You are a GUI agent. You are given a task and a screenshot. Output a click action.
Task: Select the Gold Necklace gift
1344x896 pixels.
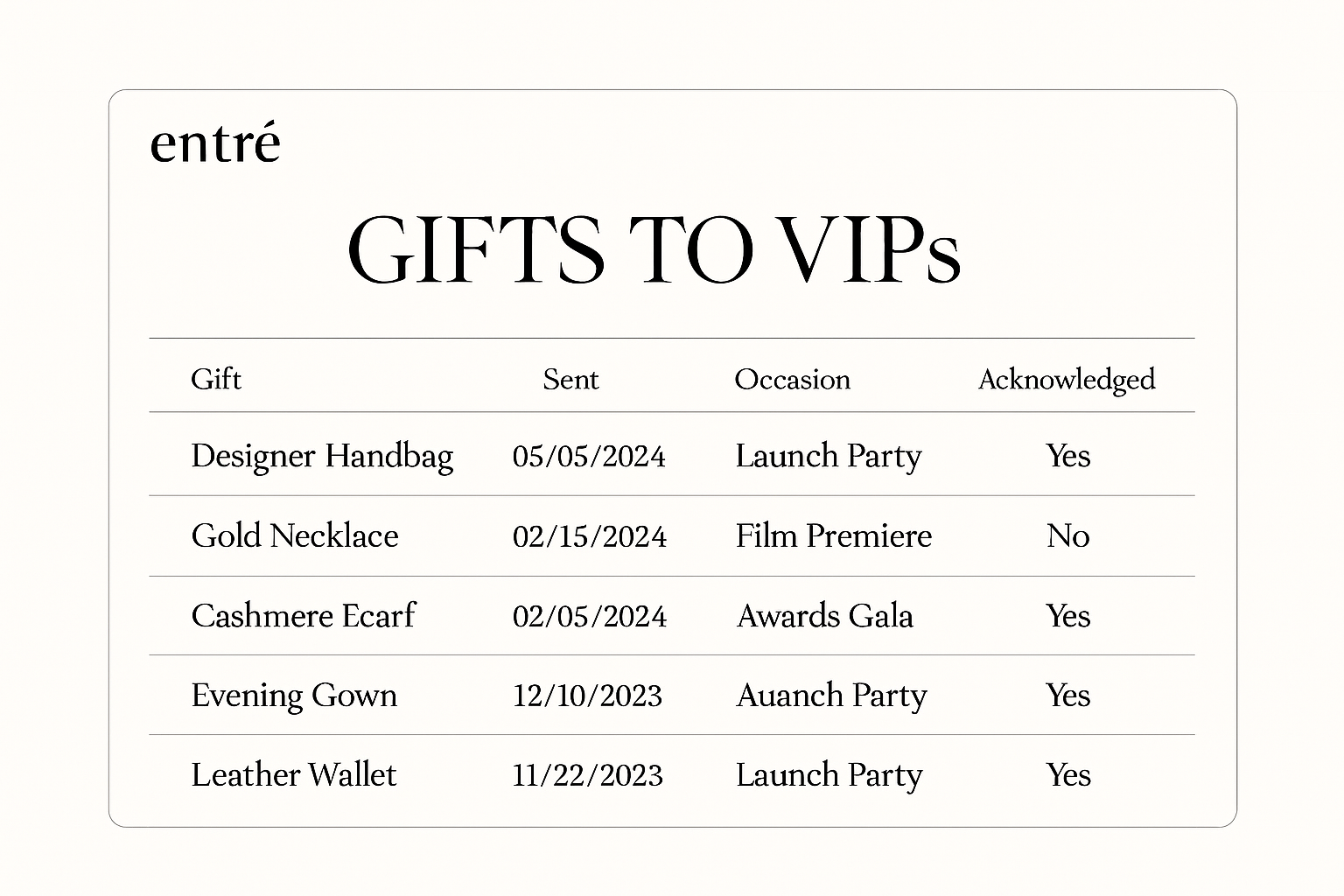[295, 535]
